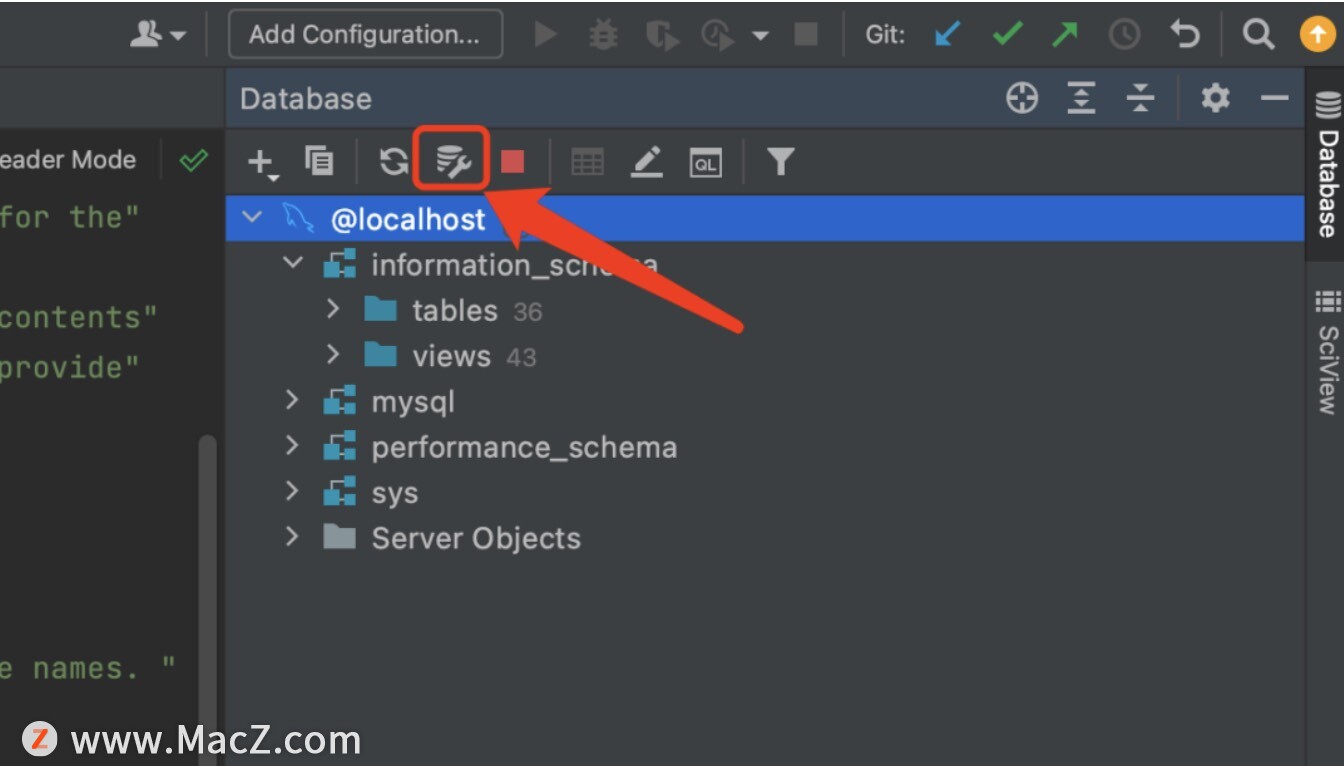The height and width of the screenshot is (766, 1344).
Task: Open the Data Source Properties wrench icon
Action: pyautogui.click(x=452, y=161)
